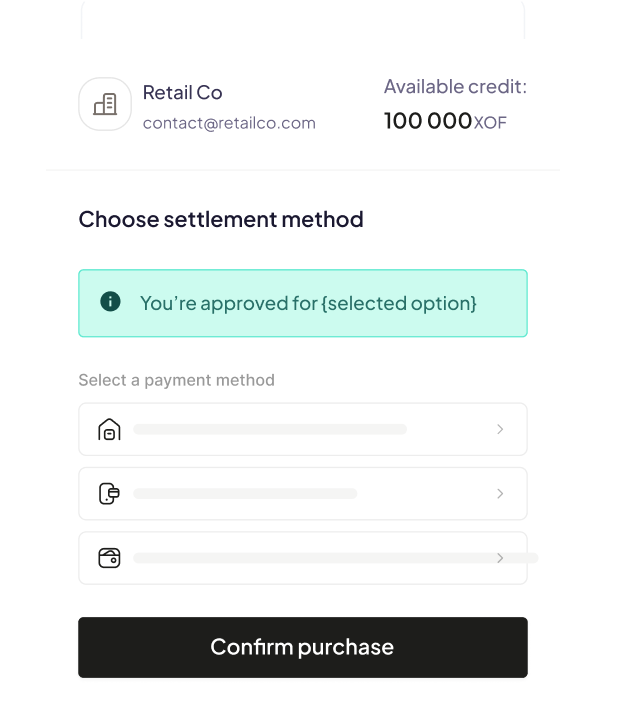Click the card payment icon in second row
This screenshot has width=640, height=710.
tap(109, 494)
